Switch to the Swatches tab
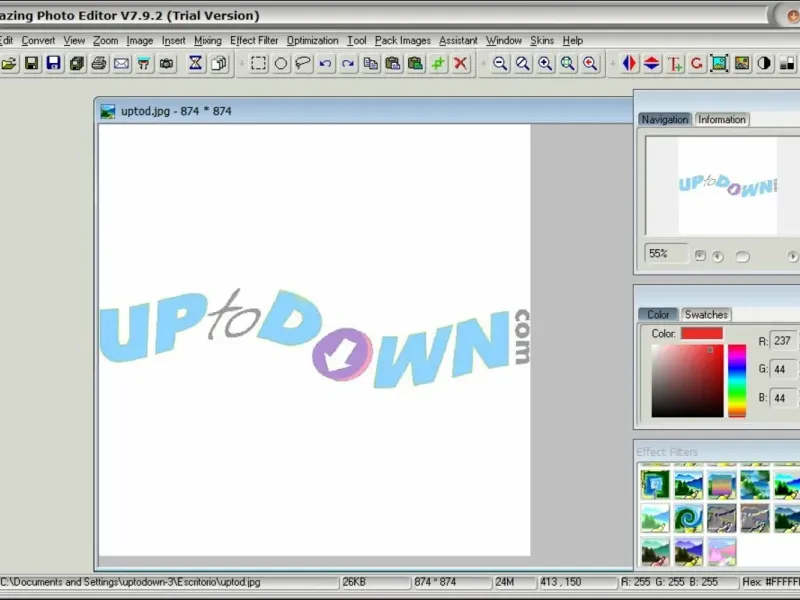Screen dimensions: 800x600 click(x=706, y=314)
